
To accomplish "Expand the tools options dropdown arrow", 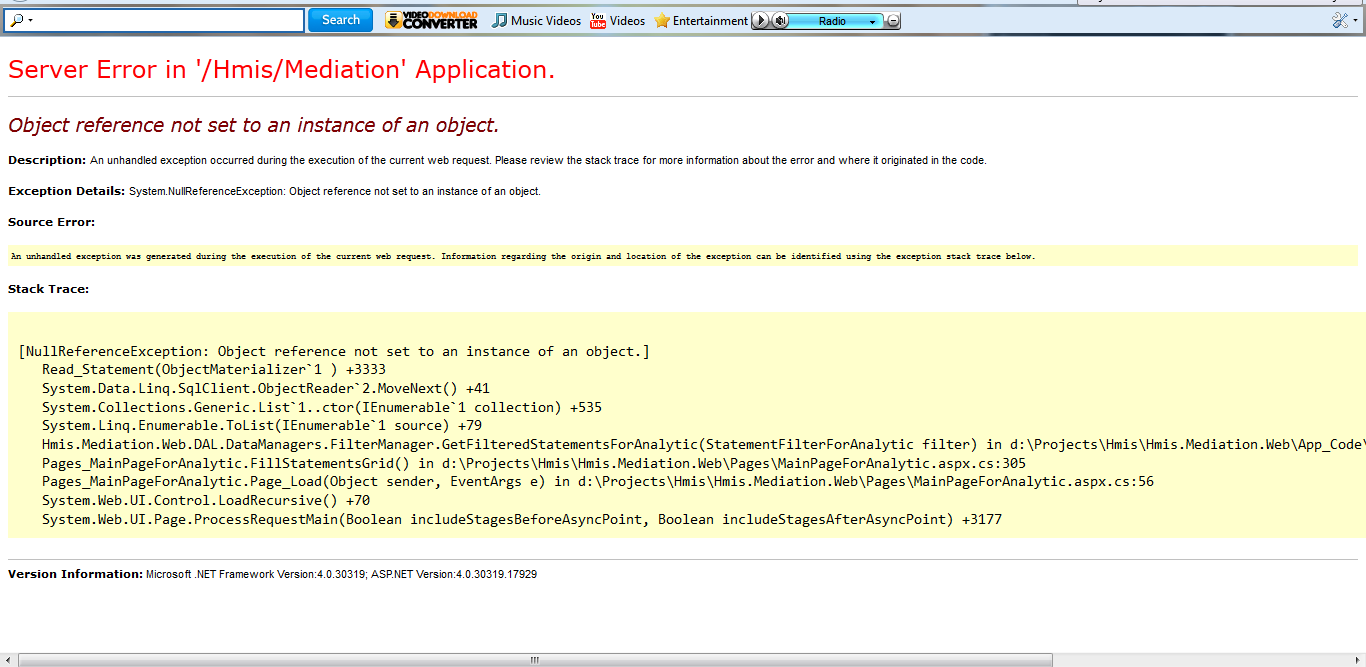I will (x=1354, y=21).
